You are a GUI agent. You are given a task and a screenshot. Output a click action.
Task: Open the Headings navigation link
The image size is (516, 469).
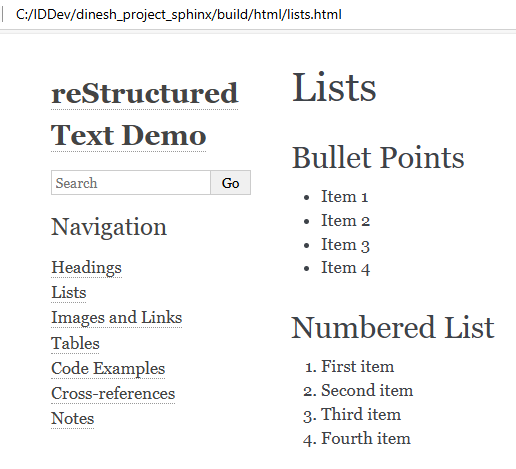pyautogui.click(x=86, y=268)
